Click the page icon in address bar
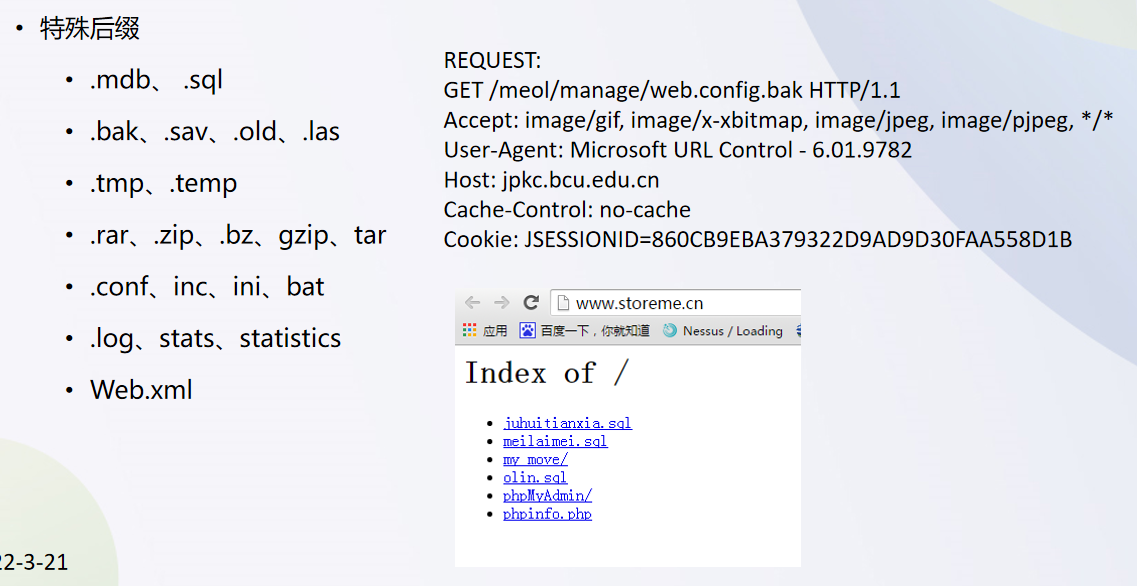The height and width of the screenshot is (586, 1137). coord(563,303)
